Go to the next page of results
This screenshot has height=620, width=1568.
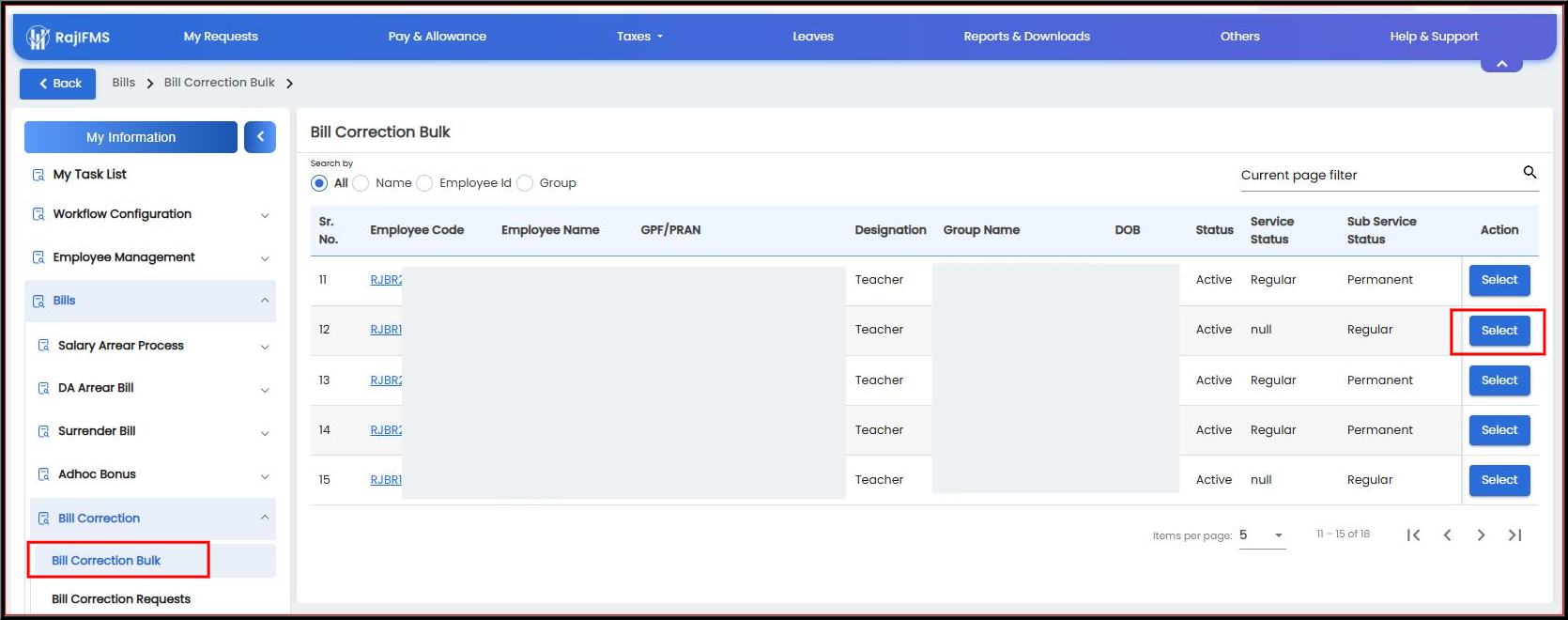click(x=1481, y=535)
